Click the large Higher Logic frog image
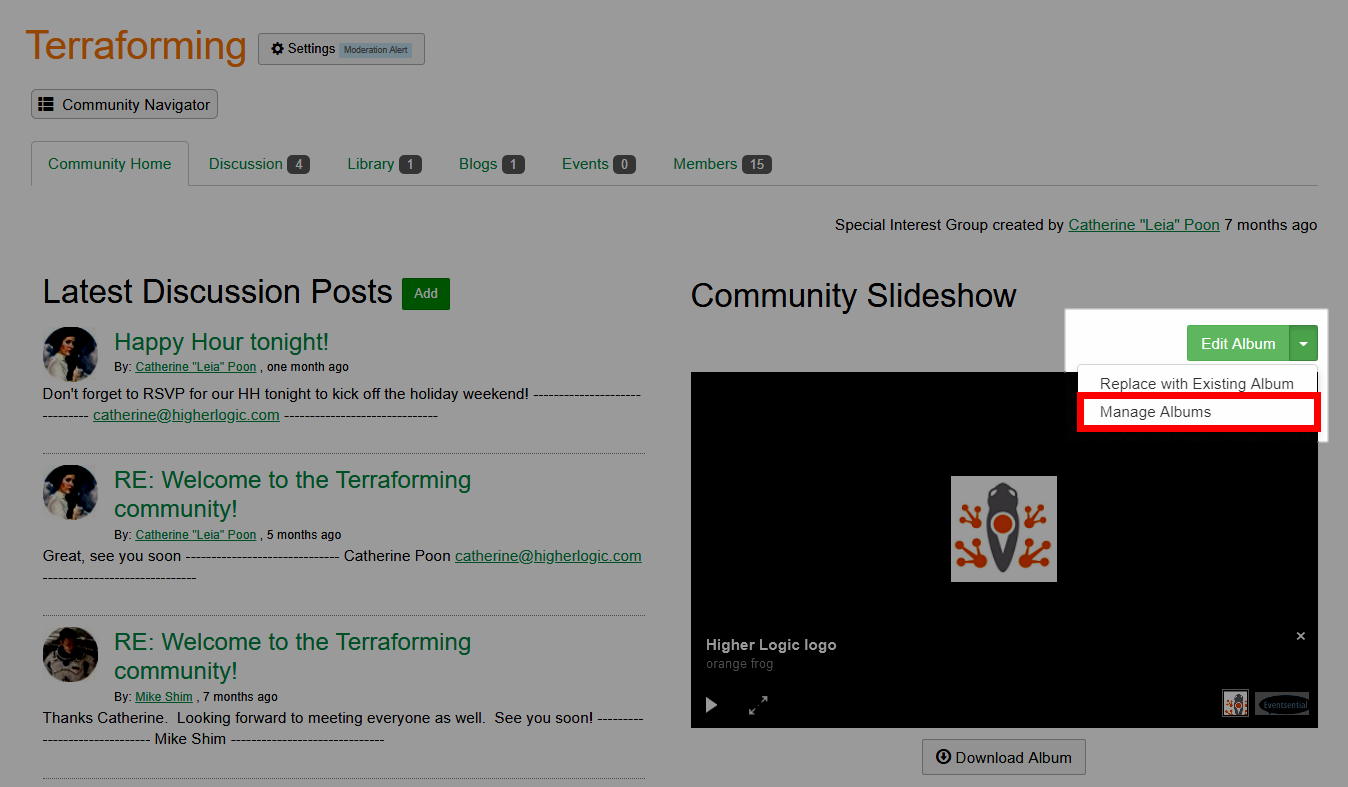The height and width of the screenshot is (787, 1348). (x=1003, y=528)
